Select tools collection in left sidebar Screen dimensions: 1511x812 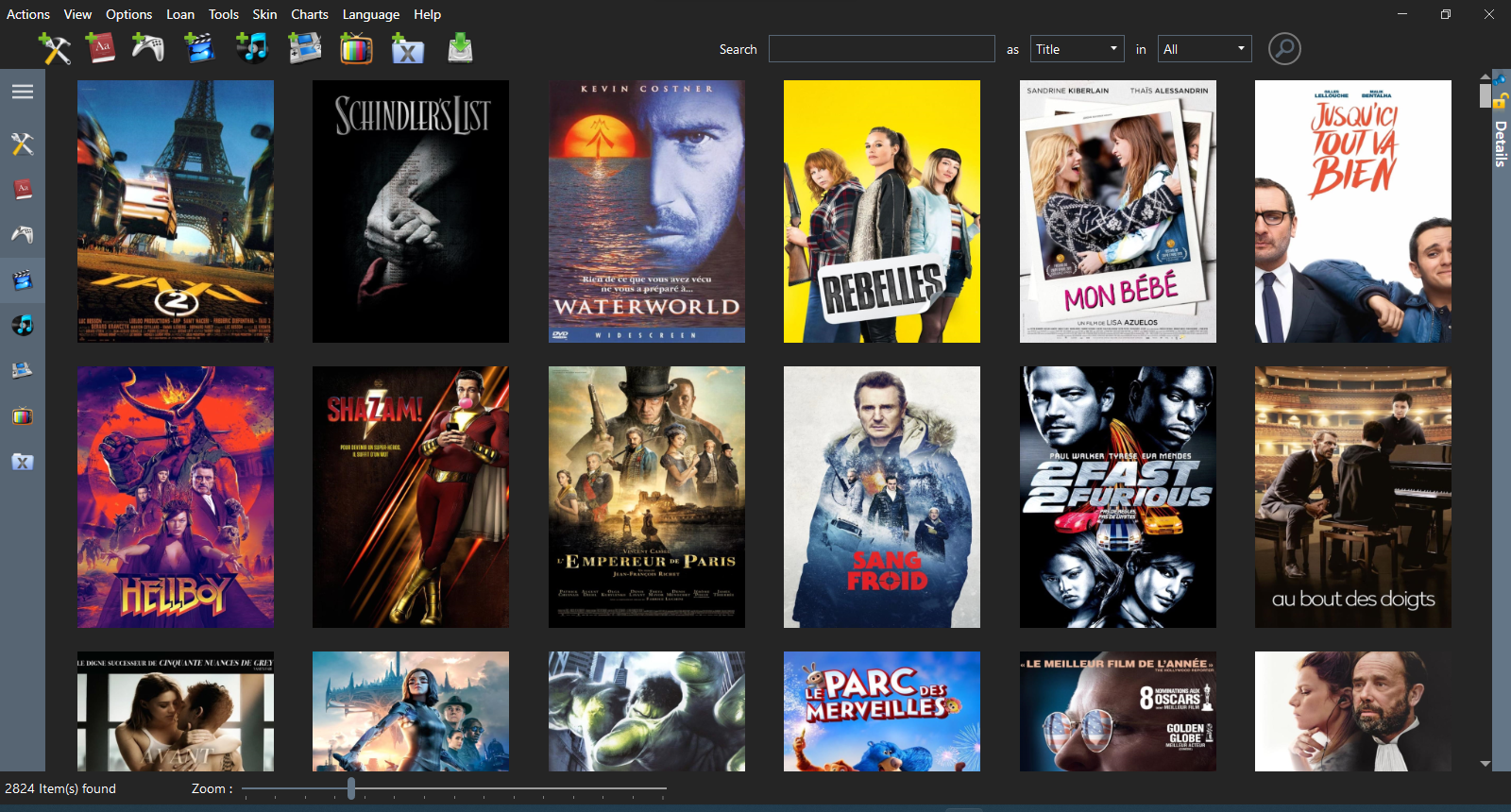(x=23, y=144)
